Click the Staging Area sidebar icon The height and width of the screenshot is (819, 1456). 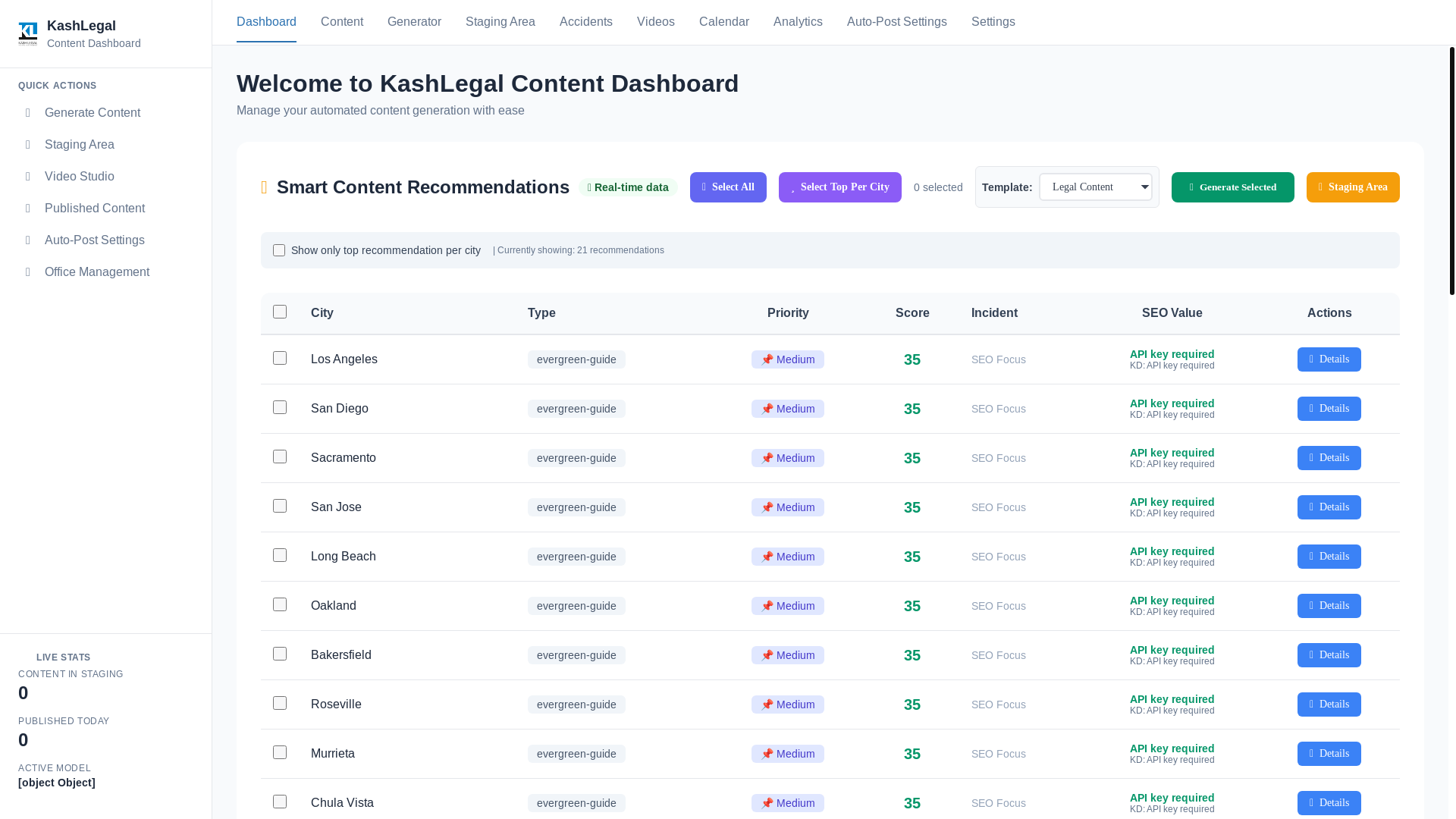tap(28, 145)
